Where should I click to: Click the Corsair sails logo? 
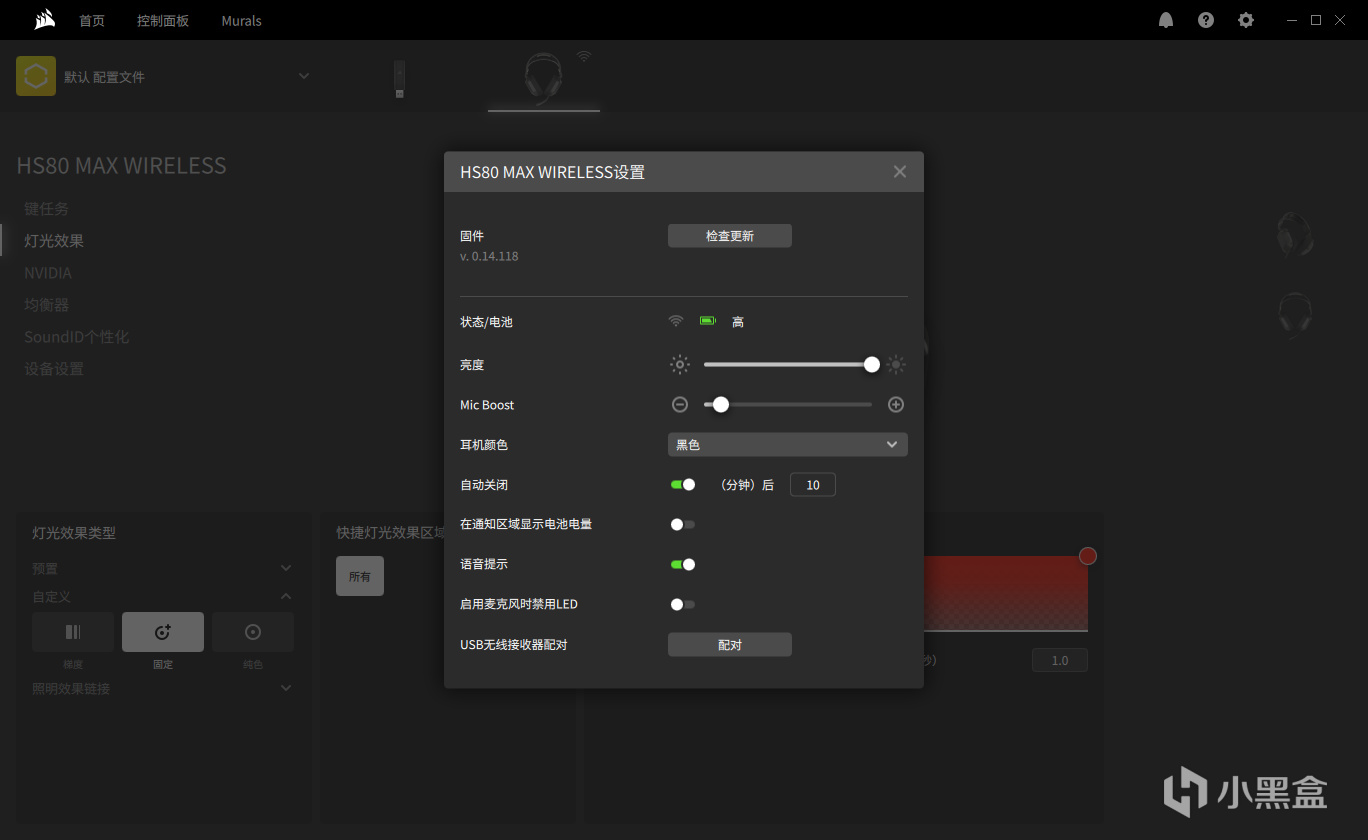click(x=44, y=20)
